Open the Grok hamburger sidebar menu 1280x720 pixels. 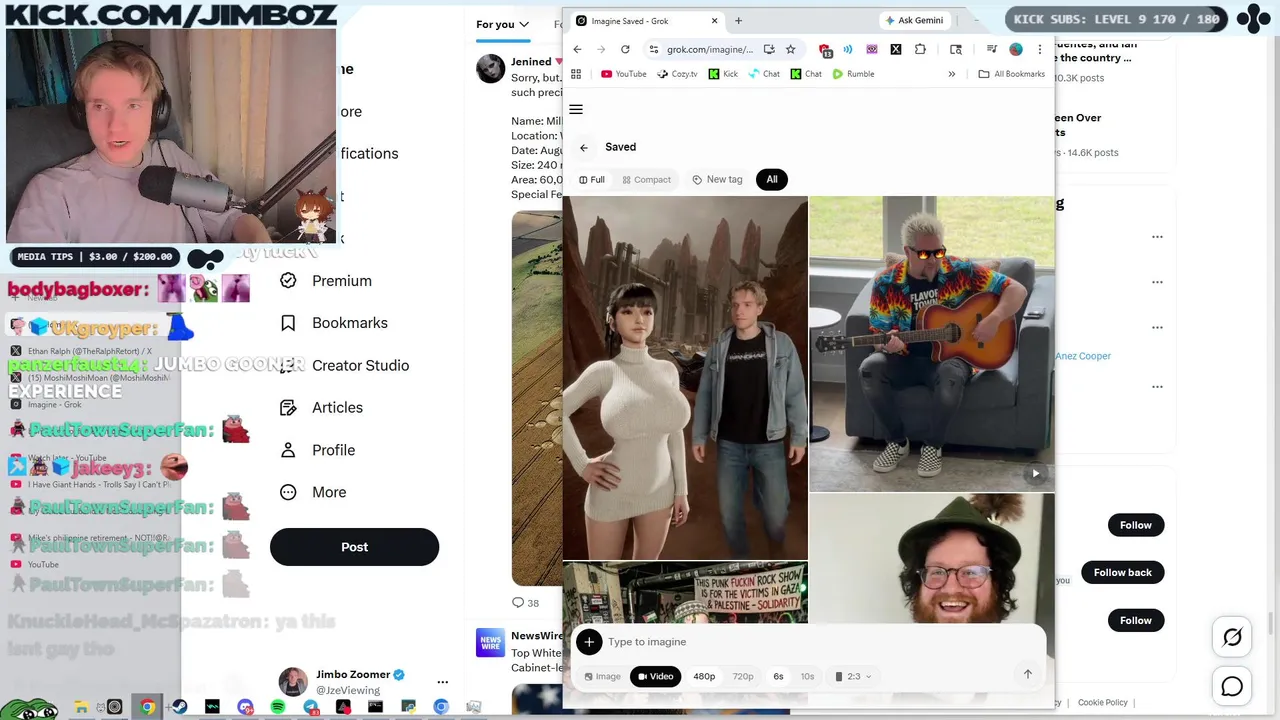click(576, 109)
